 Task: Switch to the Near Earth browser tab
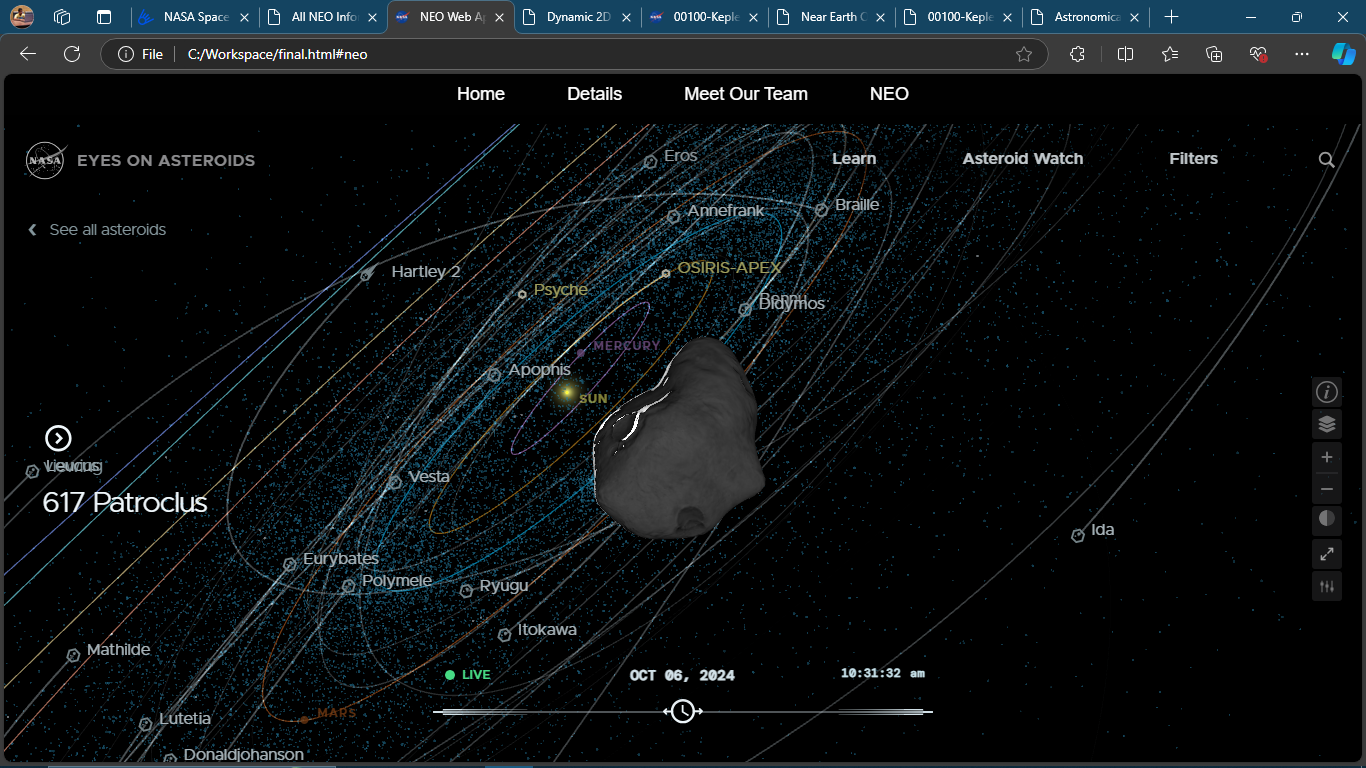point(831,17)
